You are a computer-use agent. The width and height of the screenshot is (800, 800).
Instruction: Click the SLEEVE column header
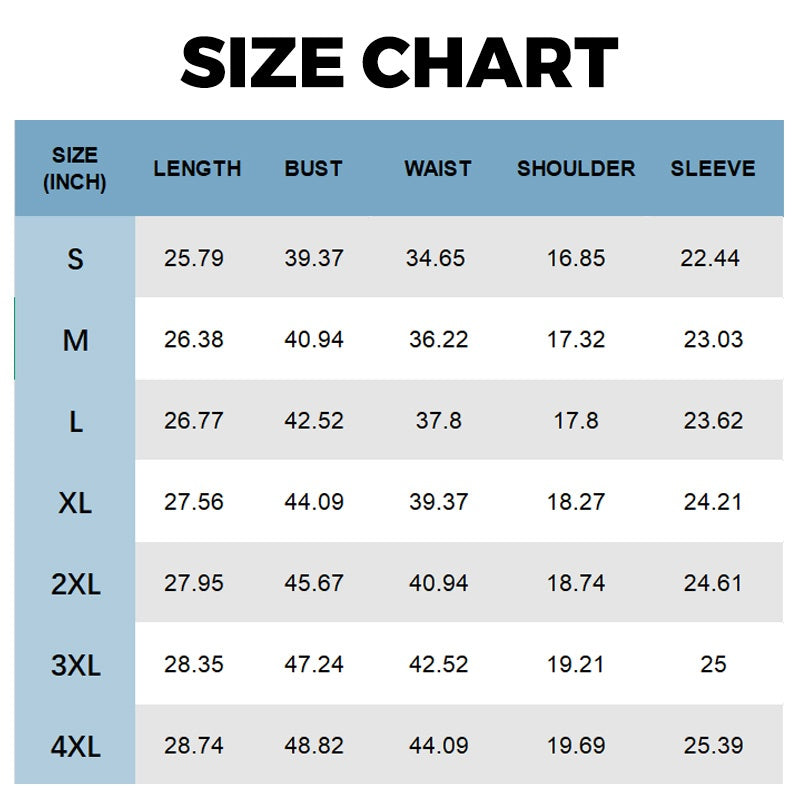(x=713, y=169)
